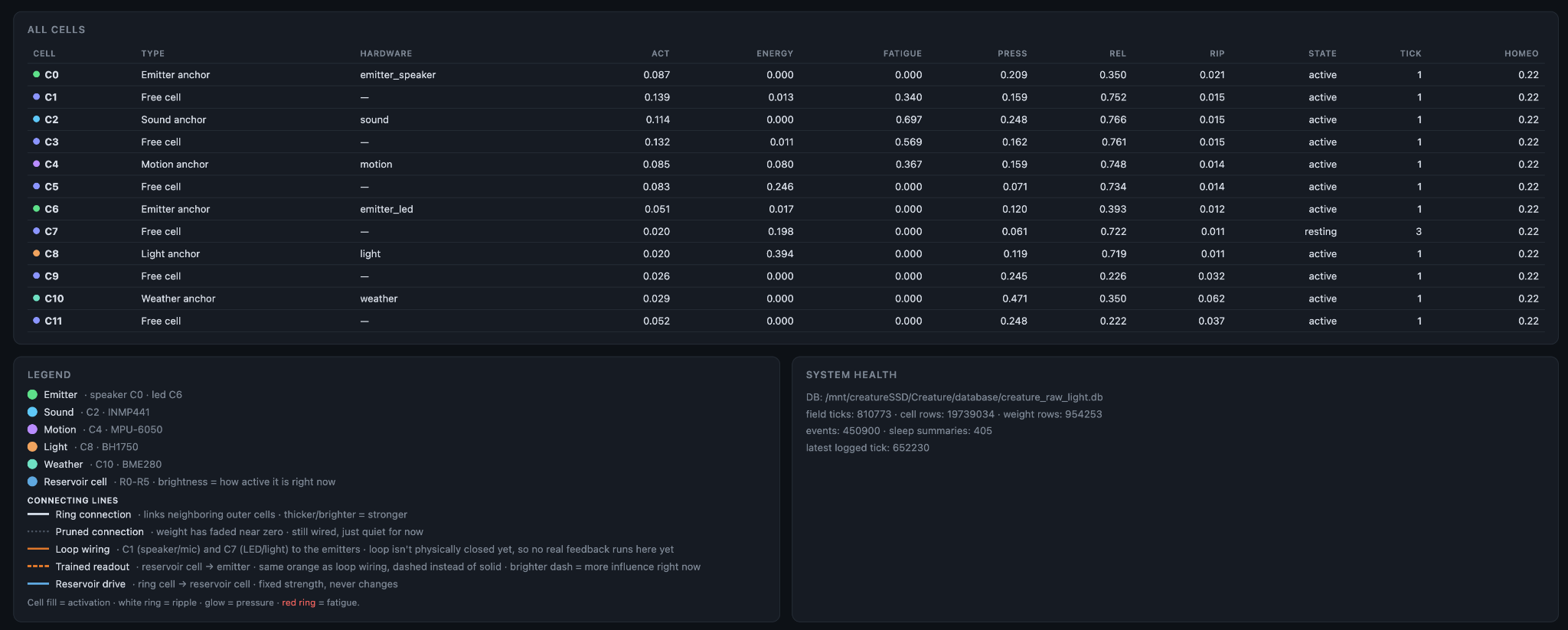Click the tick value 3 in the C7 row
The width and height of the screenshot is (1568, 630).
(1419, 232)
